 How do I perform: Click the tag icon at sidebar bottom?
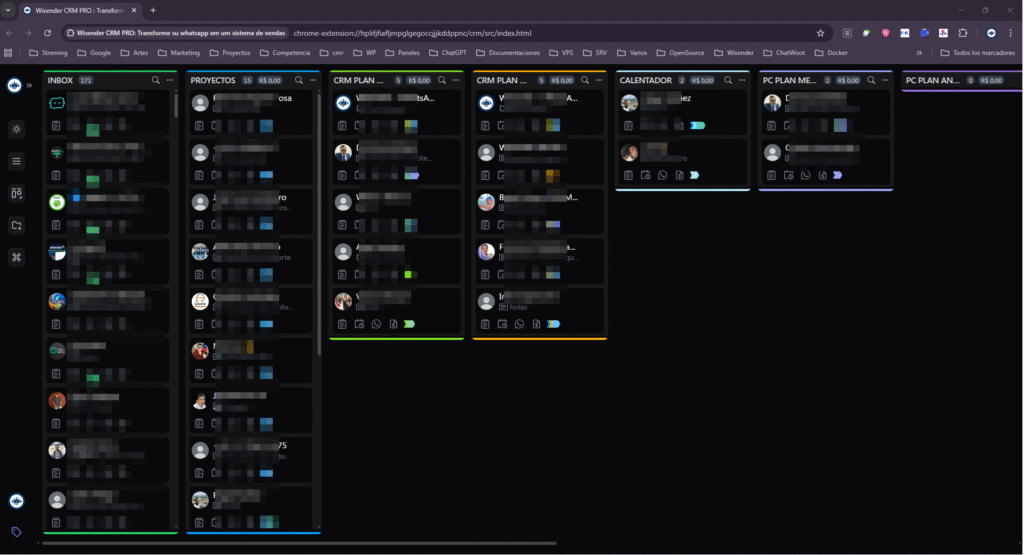[x=16, y=532]
